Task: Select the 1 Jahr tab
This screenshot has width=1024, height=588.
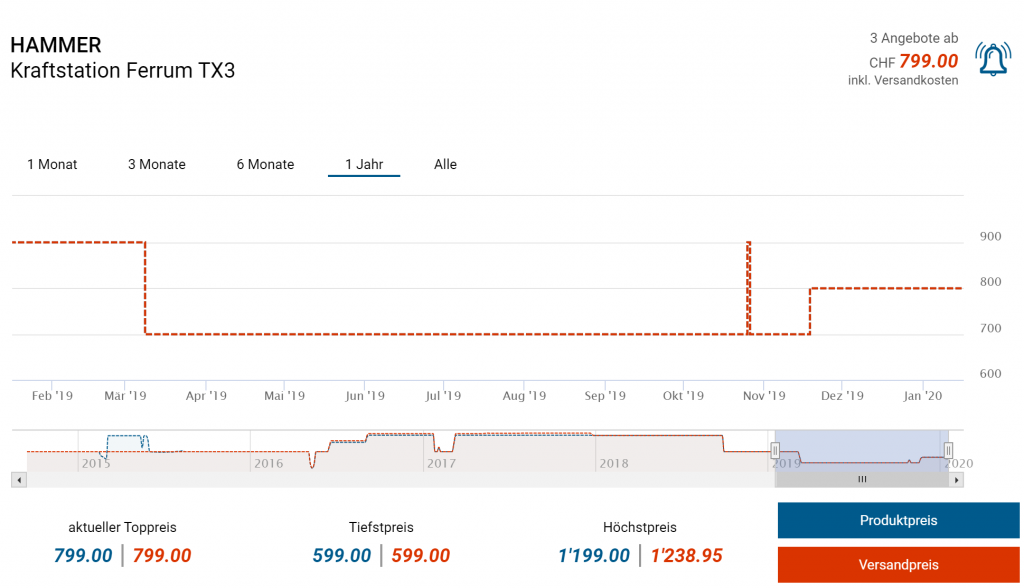Action: pos(364,164)
